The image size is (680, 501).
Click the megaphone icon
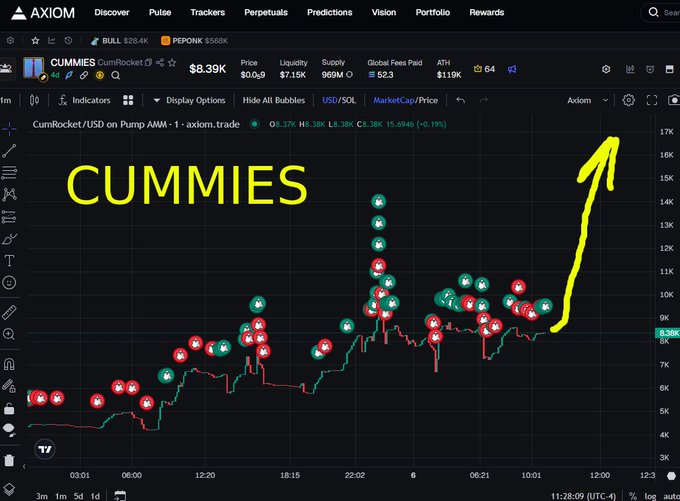(512, 69)
